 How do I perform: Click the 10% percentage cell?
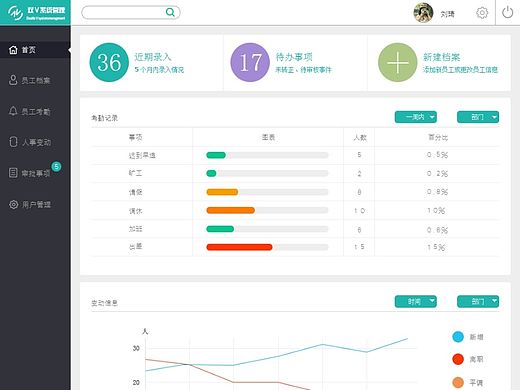pos(436,211)
